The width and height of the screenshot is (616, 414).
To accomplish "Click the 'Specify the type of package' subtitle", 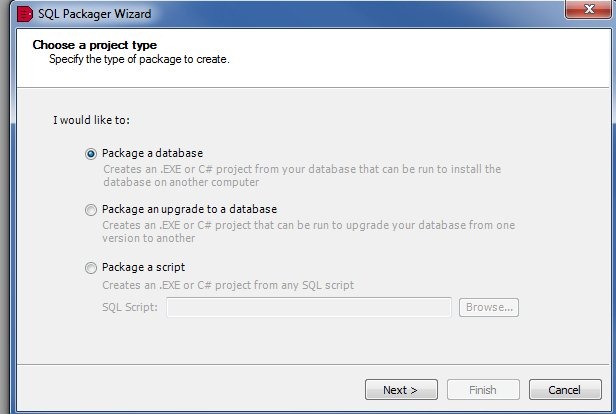I will pos(139,60).
